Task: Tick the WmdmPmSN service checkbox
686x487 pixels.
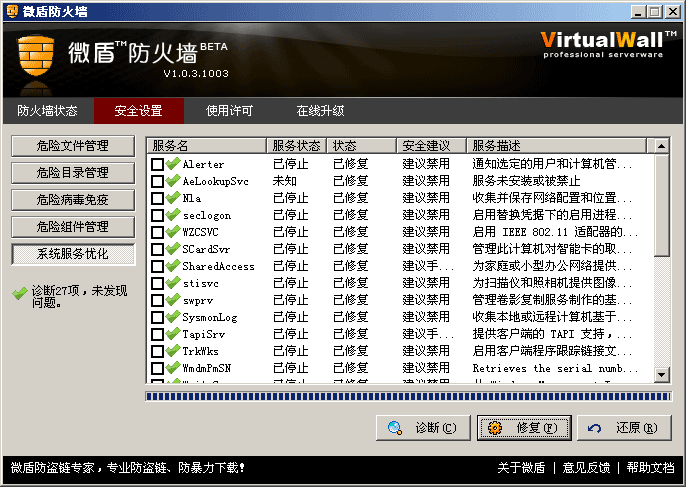Action: [158, 368]
